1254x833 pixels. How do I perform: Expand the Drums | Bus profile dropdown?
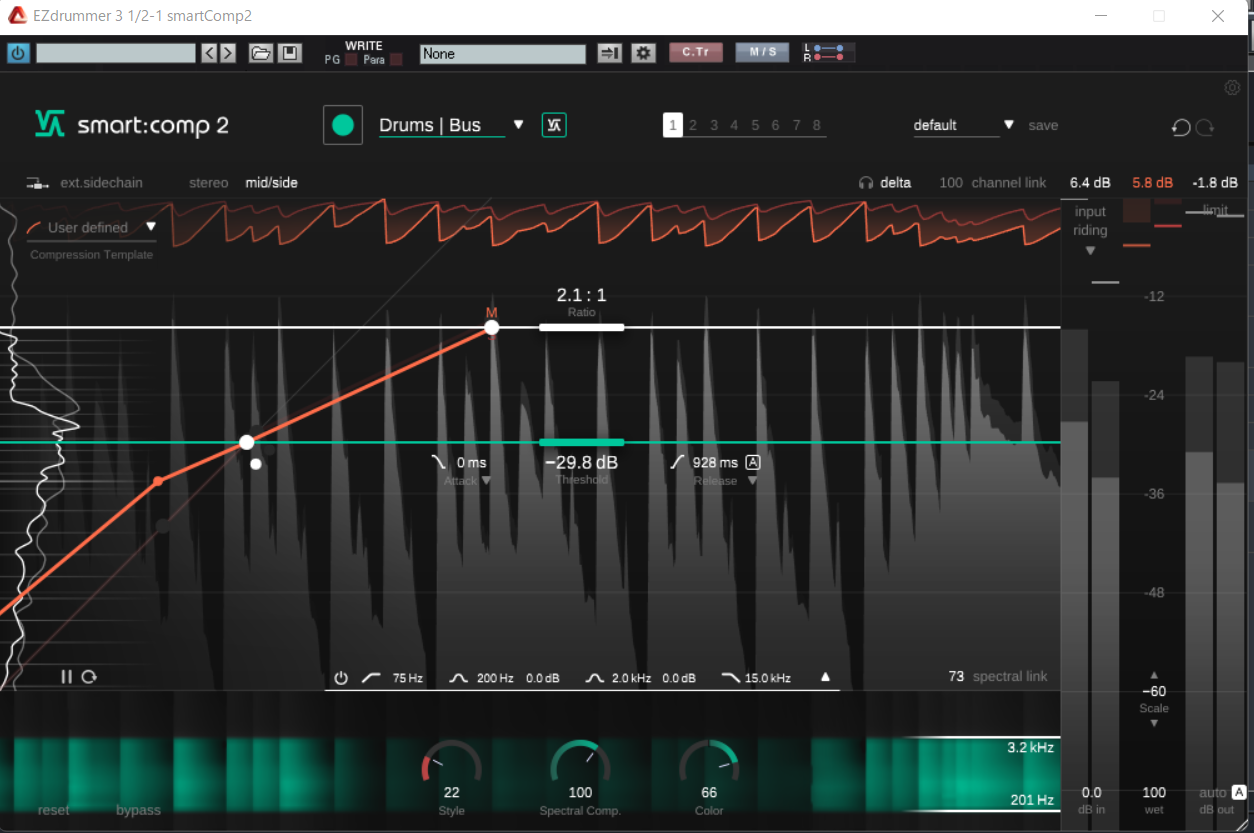coord(518,125)
